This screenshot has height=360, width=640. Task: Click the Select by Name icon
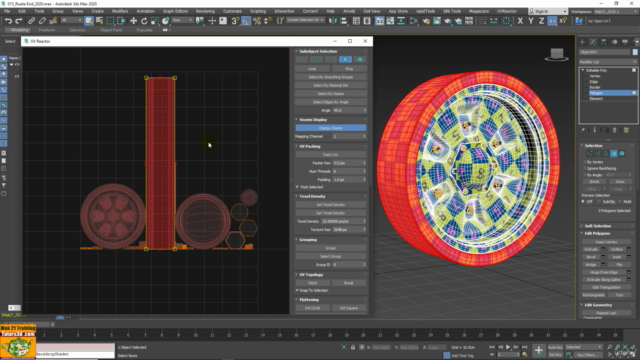pos(99,21)
